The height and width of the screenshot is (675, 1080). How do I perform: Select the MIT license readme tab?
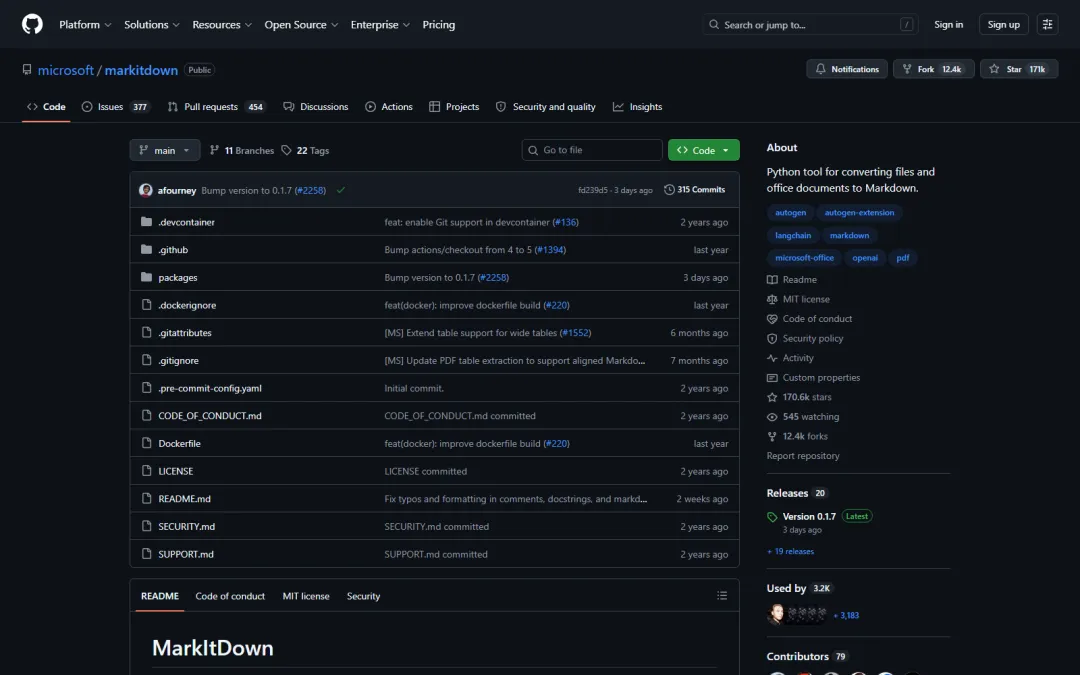(306, 596)
